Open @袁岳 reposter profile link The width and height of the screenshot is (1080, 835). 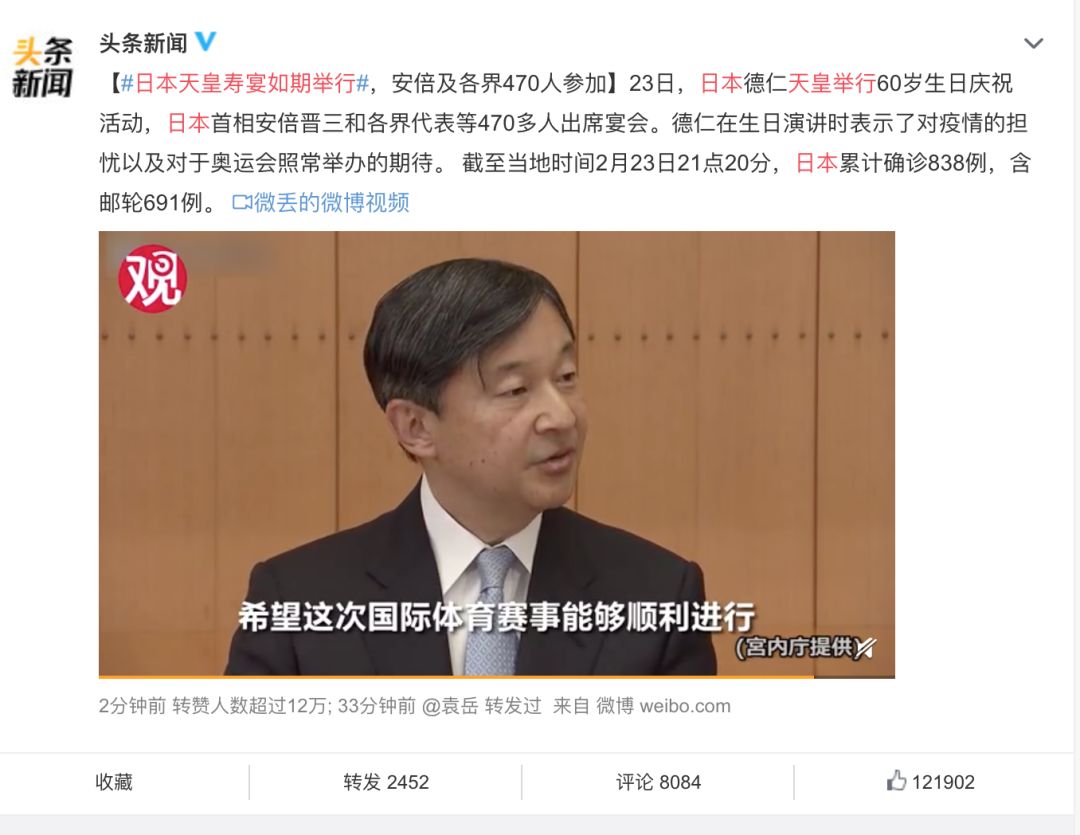click(x=450, y=706)
